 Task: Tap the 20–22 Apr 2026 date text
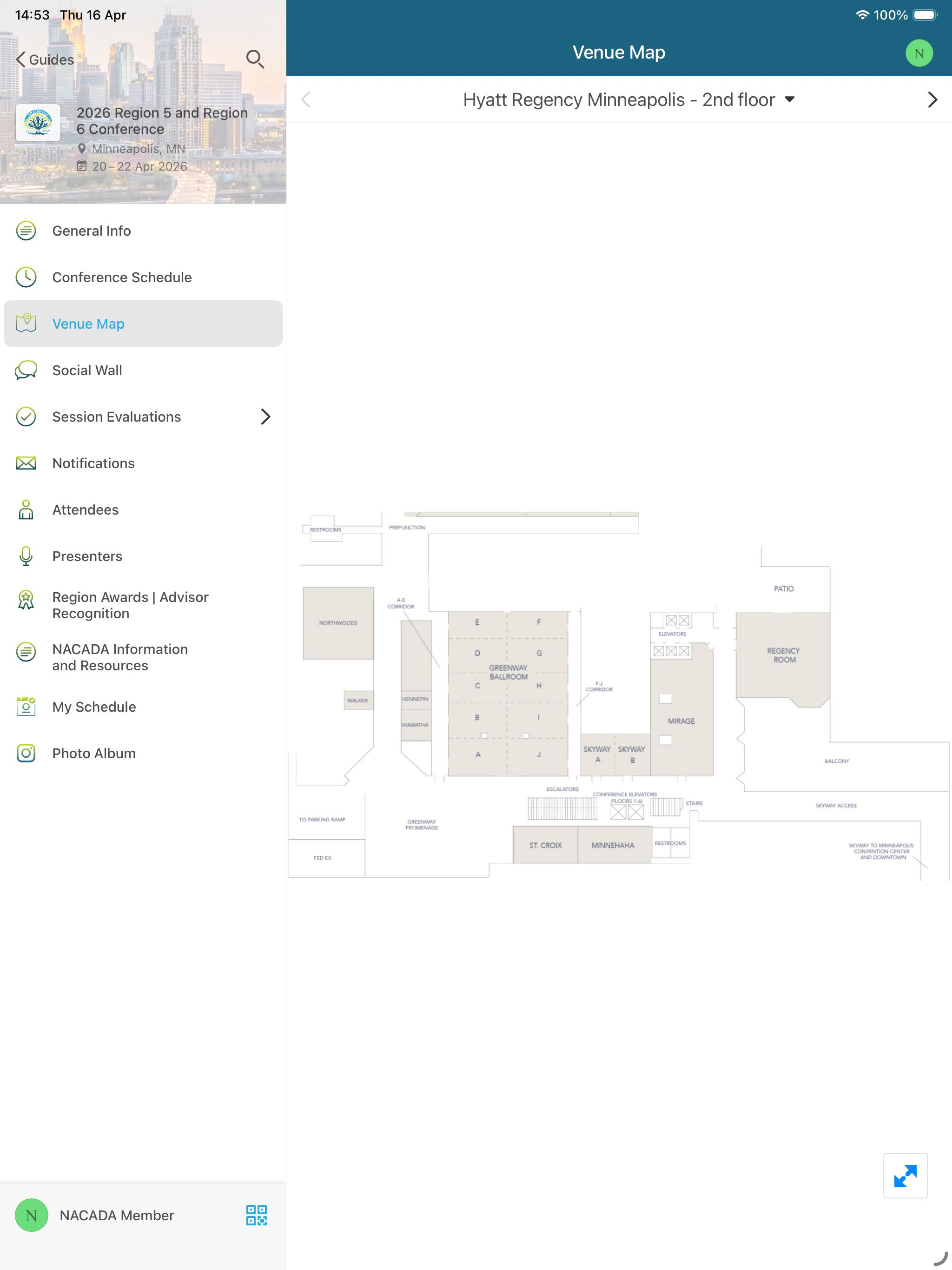click(139, 166)
